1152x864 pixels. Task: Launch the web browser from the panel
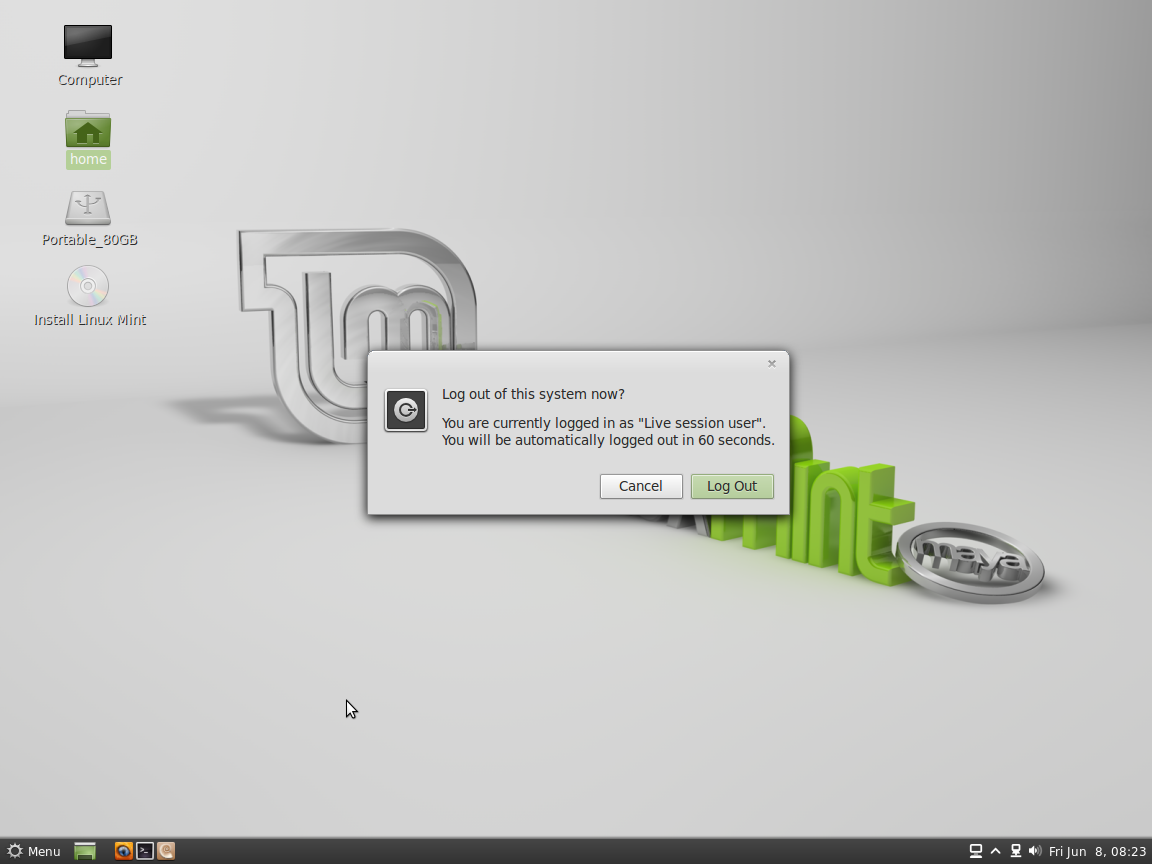click(123, 851)
